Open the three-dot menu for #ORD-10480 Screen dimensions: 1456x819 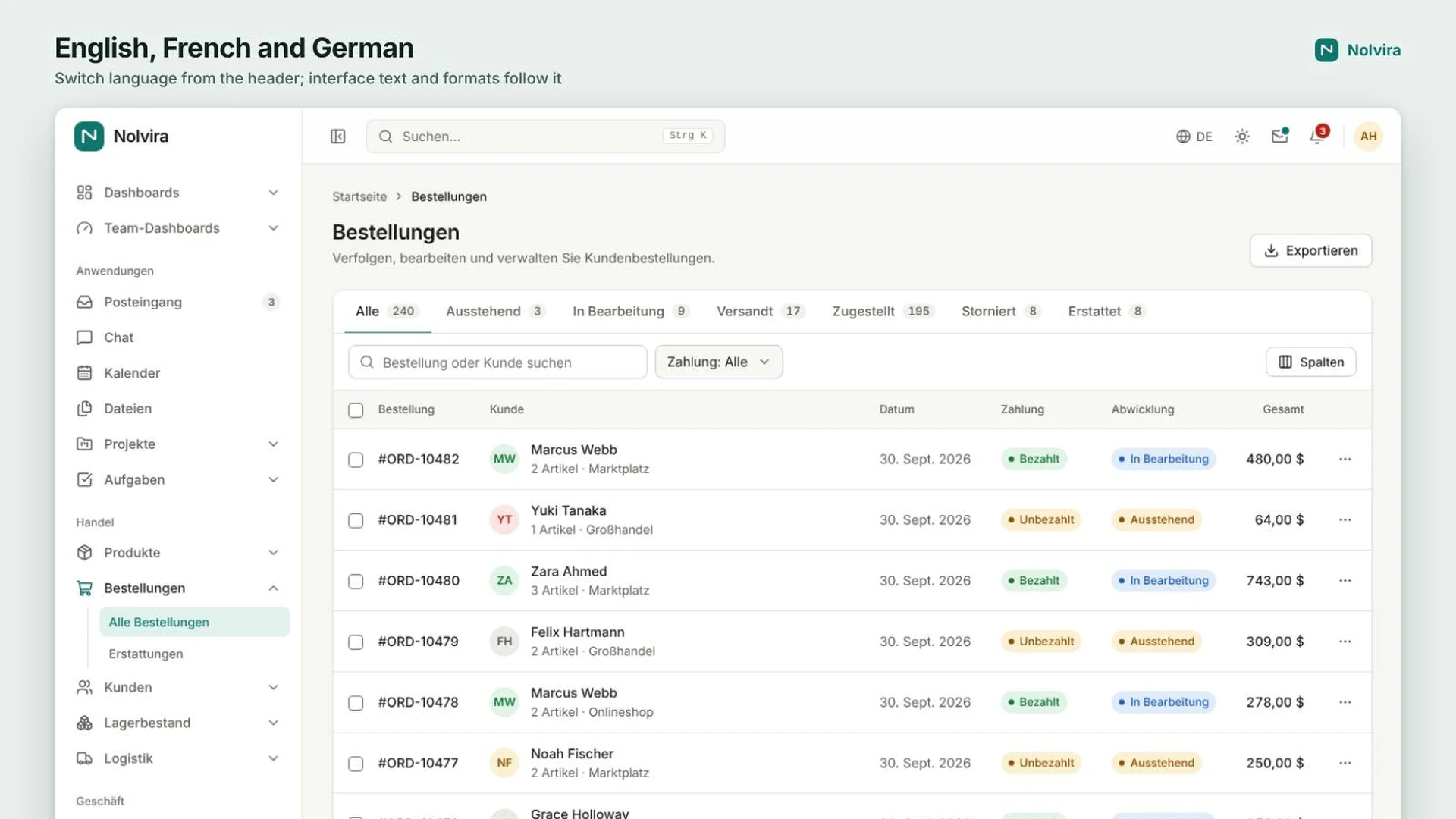(1345, 581)
